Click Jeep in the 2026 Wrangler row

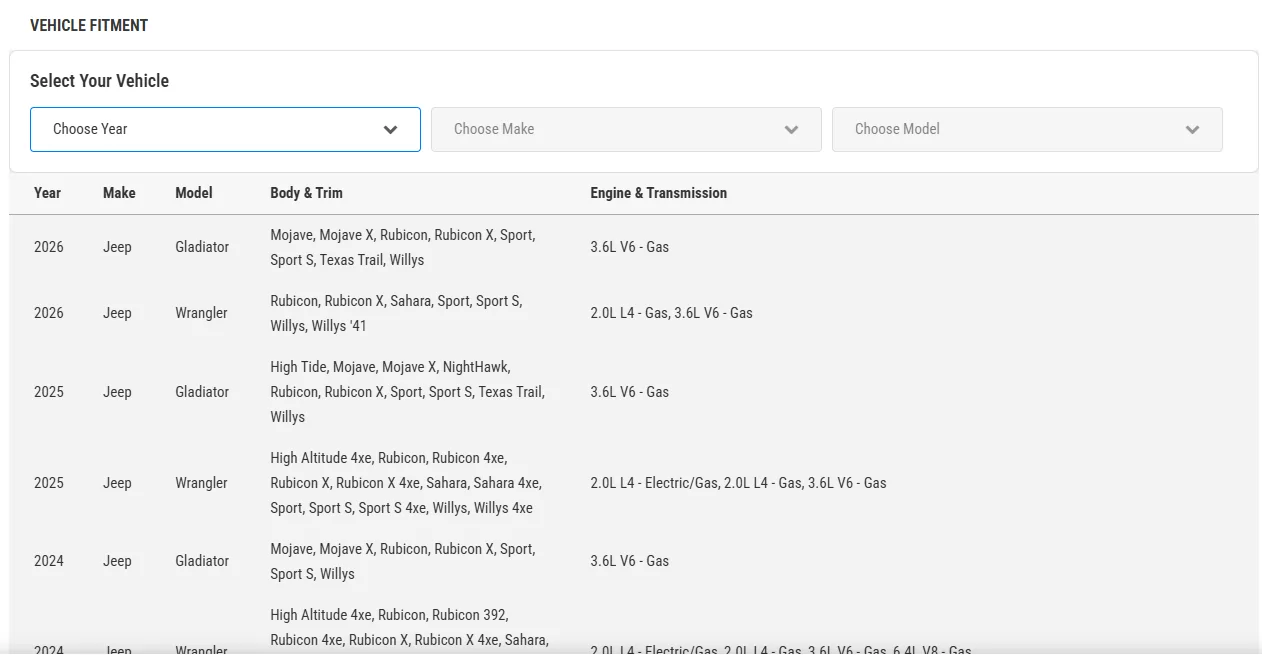(x=117, y=313)
